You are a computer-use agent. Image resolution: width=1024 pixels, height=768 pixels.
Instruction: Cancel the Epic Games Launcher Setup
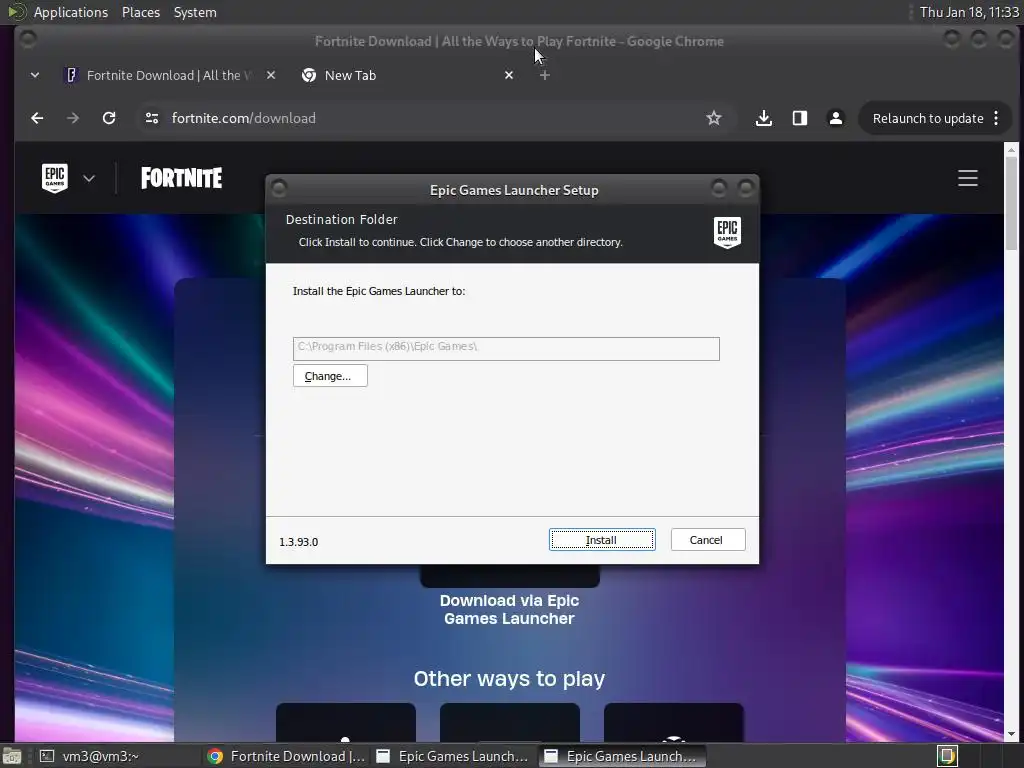(707, 539)
